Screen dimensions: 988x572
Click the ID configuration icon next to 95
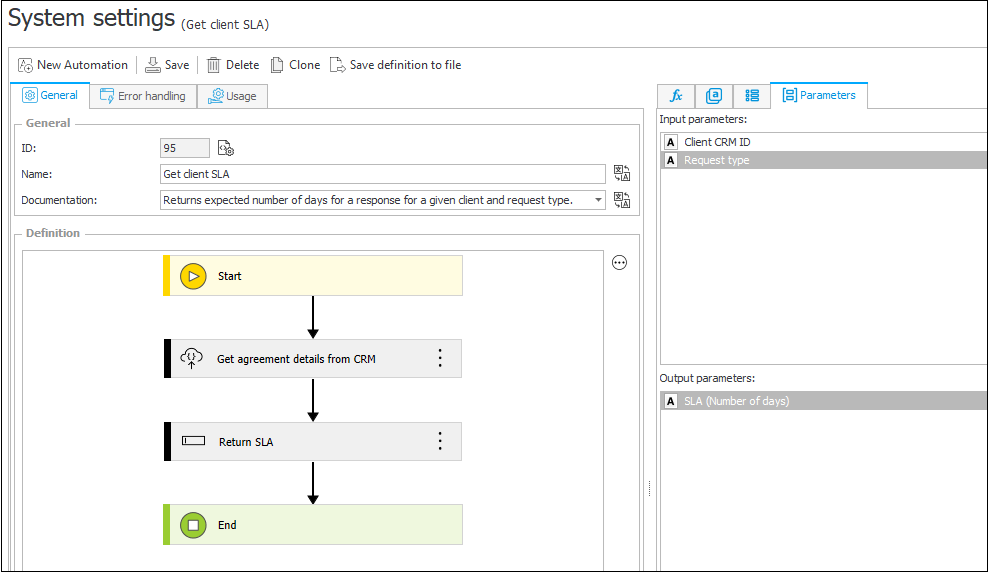(226, 149)
